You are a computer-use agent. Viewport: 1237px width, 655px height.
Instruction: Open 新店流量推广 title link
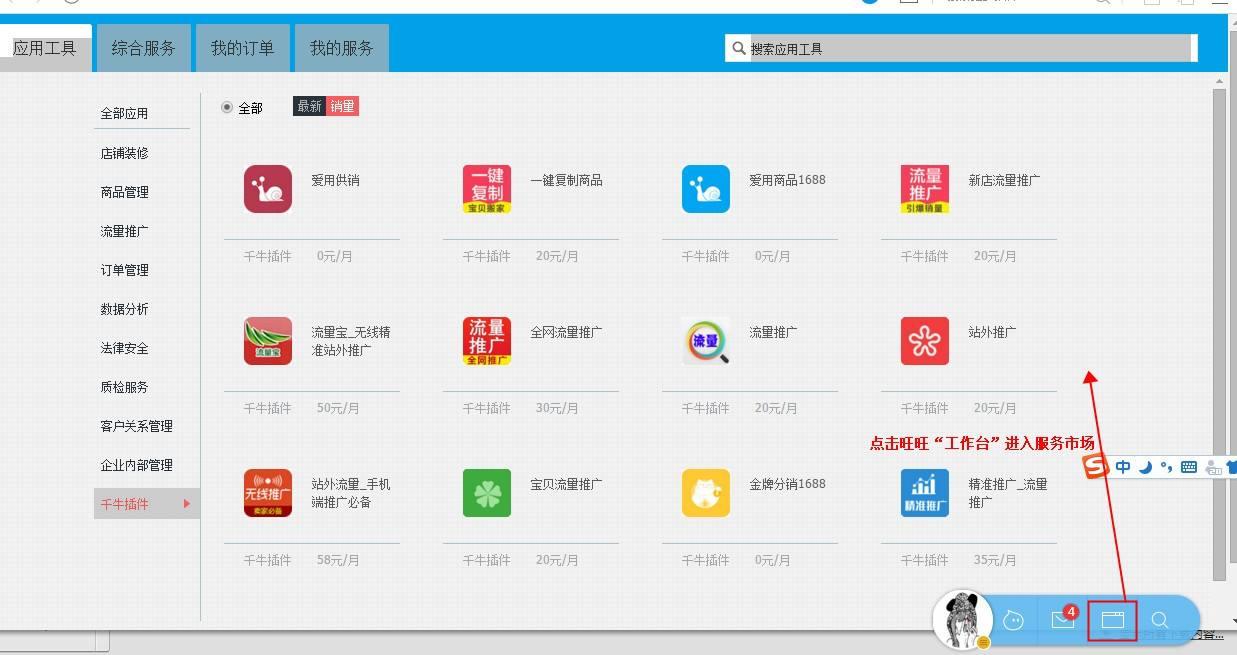pyautogui.click(x=1004, y=180)
